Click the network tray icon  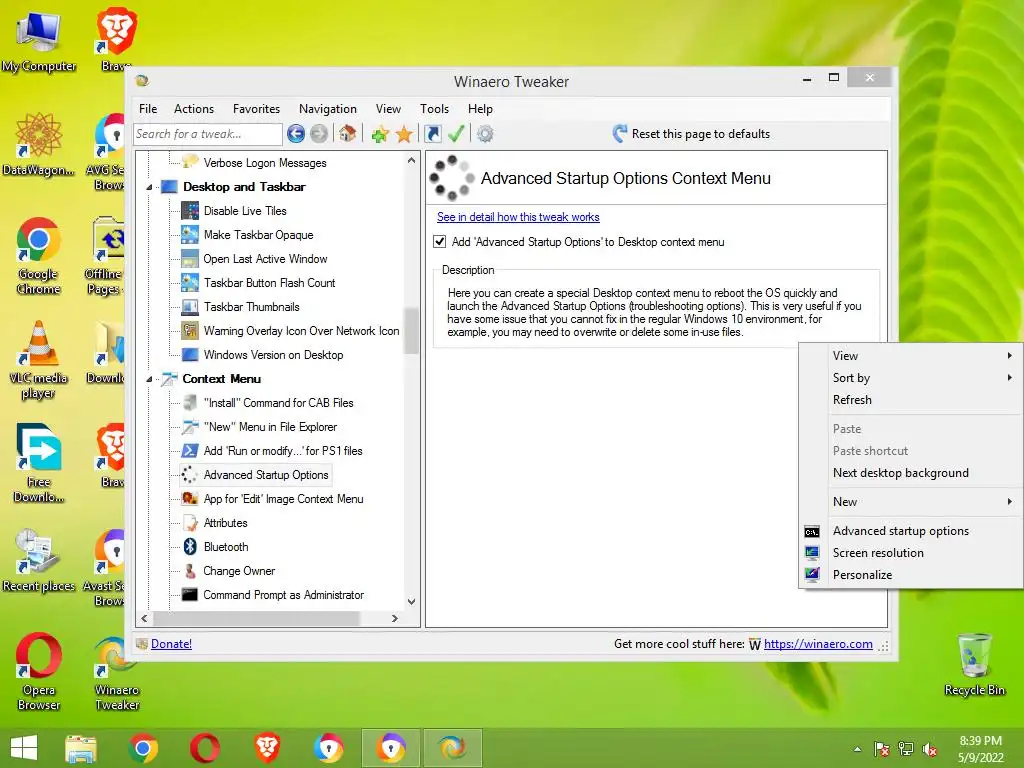[906, 749]
